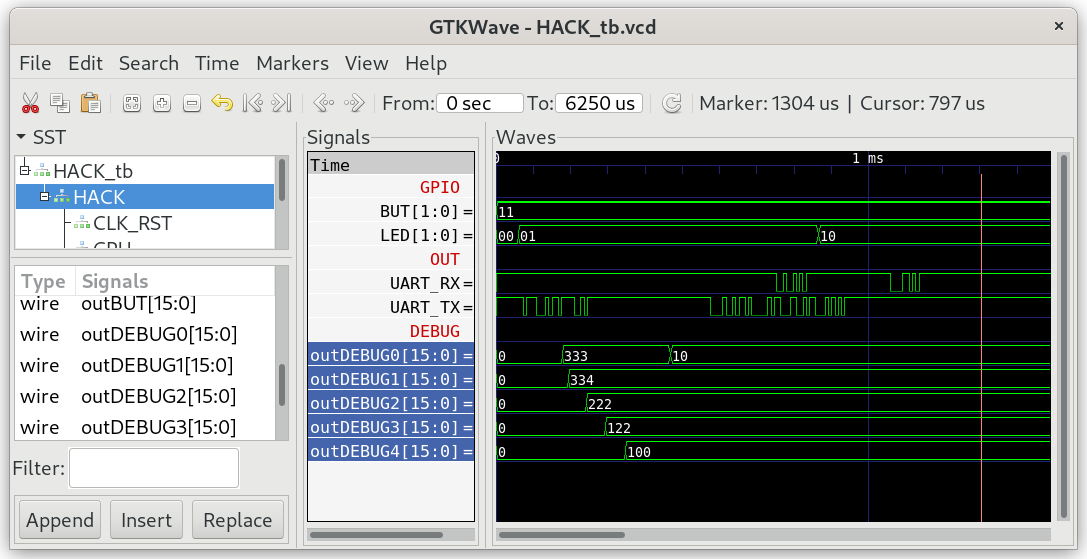Click the Copy toolbar icon
This screenshot has height=559, width=1087.
pyautogui.click(x=60, y=103)
